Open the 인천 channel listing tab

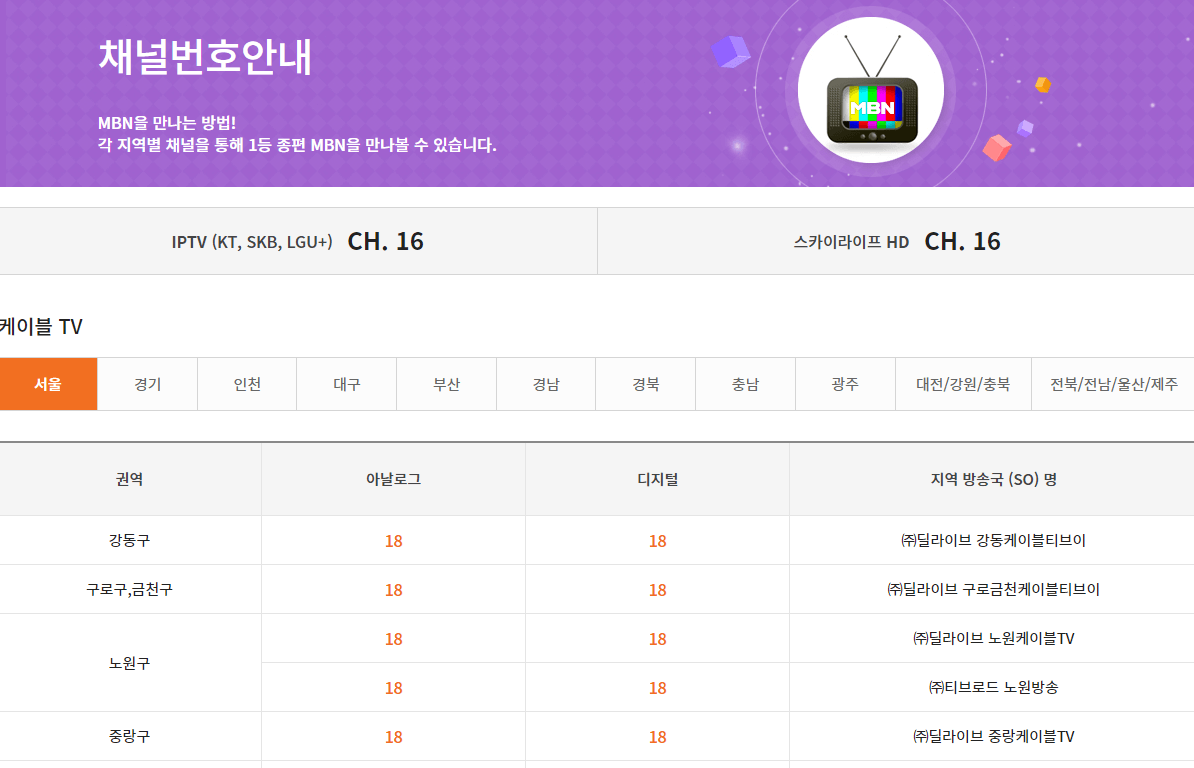[246, 383]
